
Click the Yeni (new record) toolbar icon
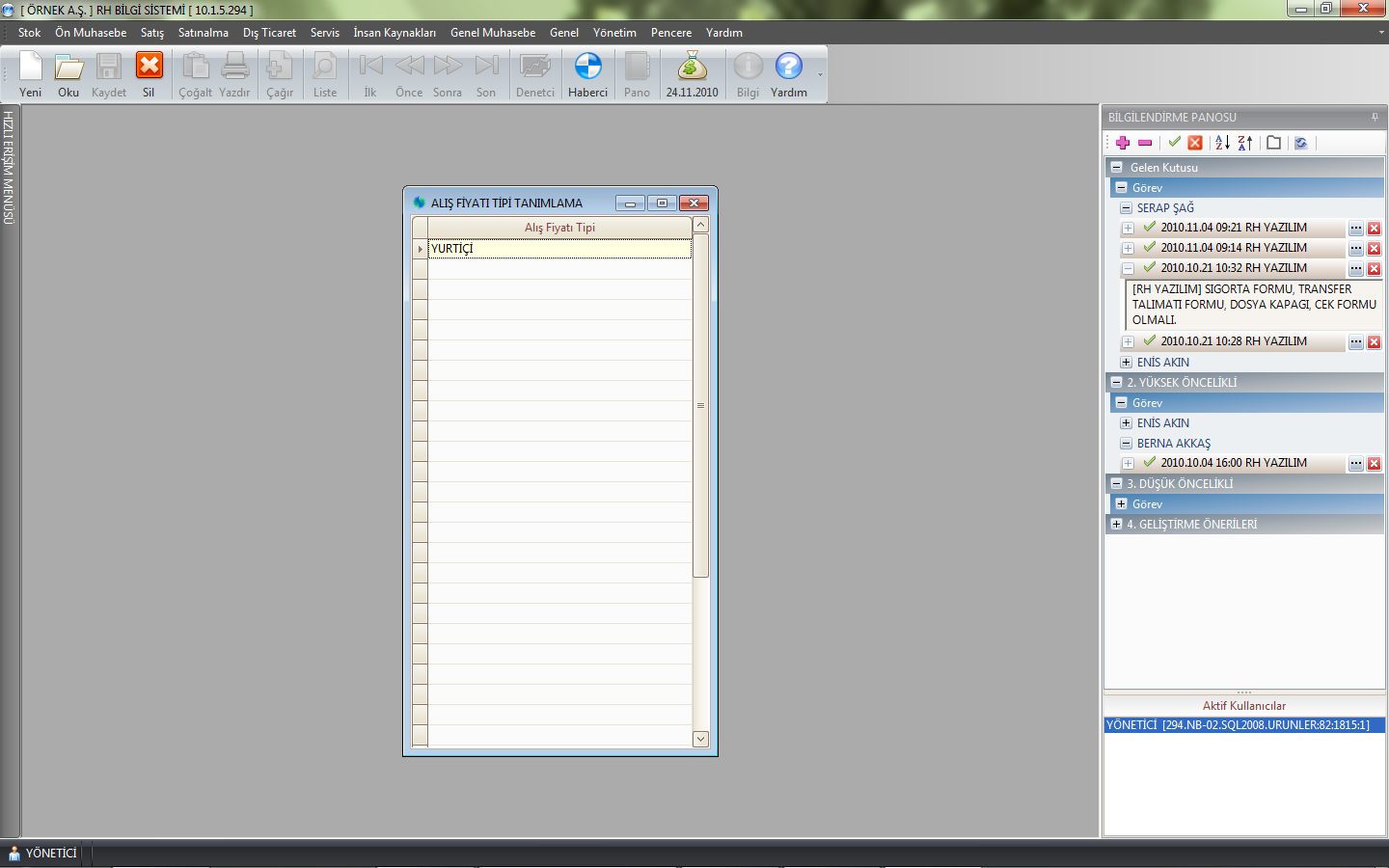tap(31, 73)
